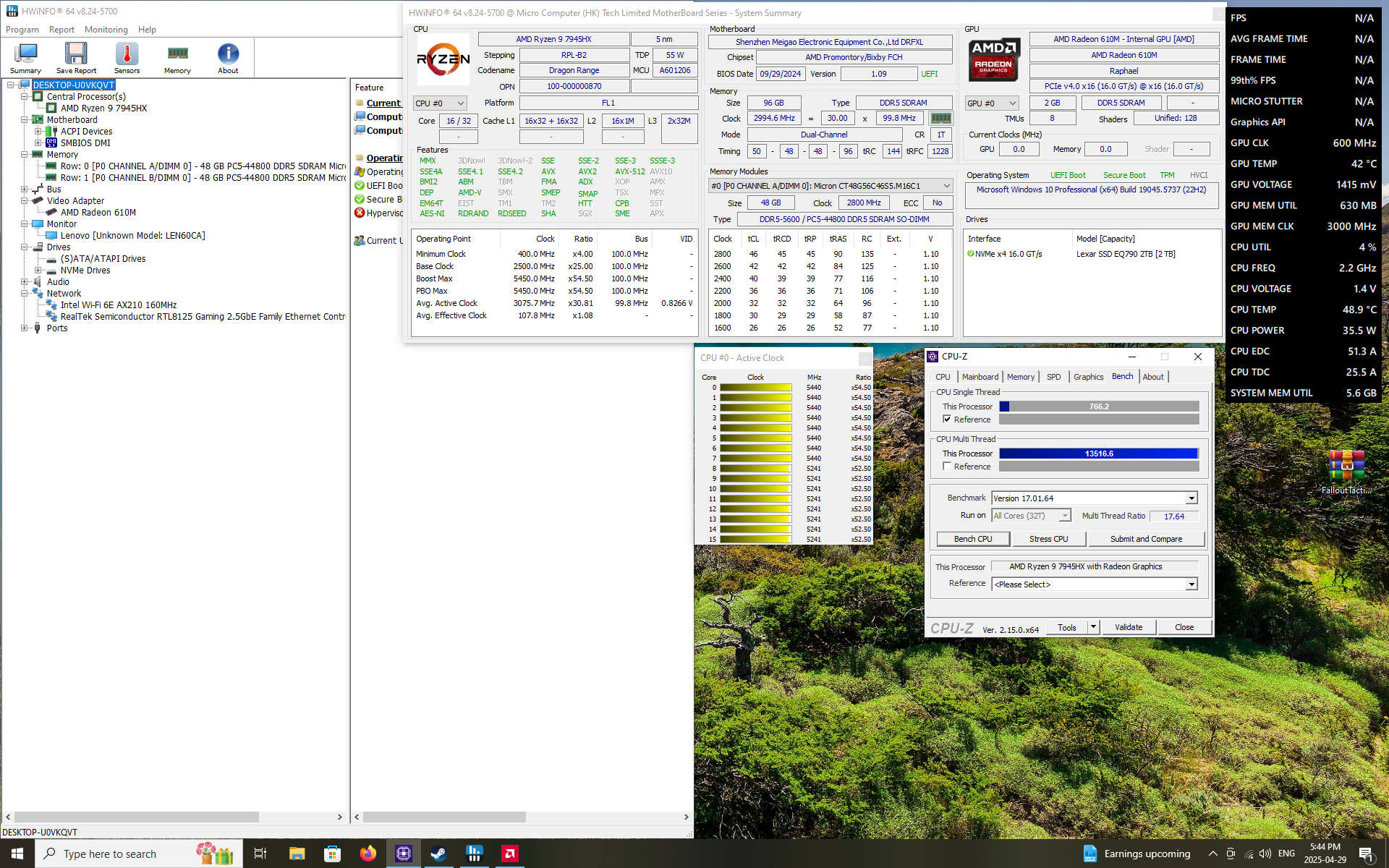Open the notification center icon
The height and width of the screenshot is (868, 1389).
pos(1366,854)
